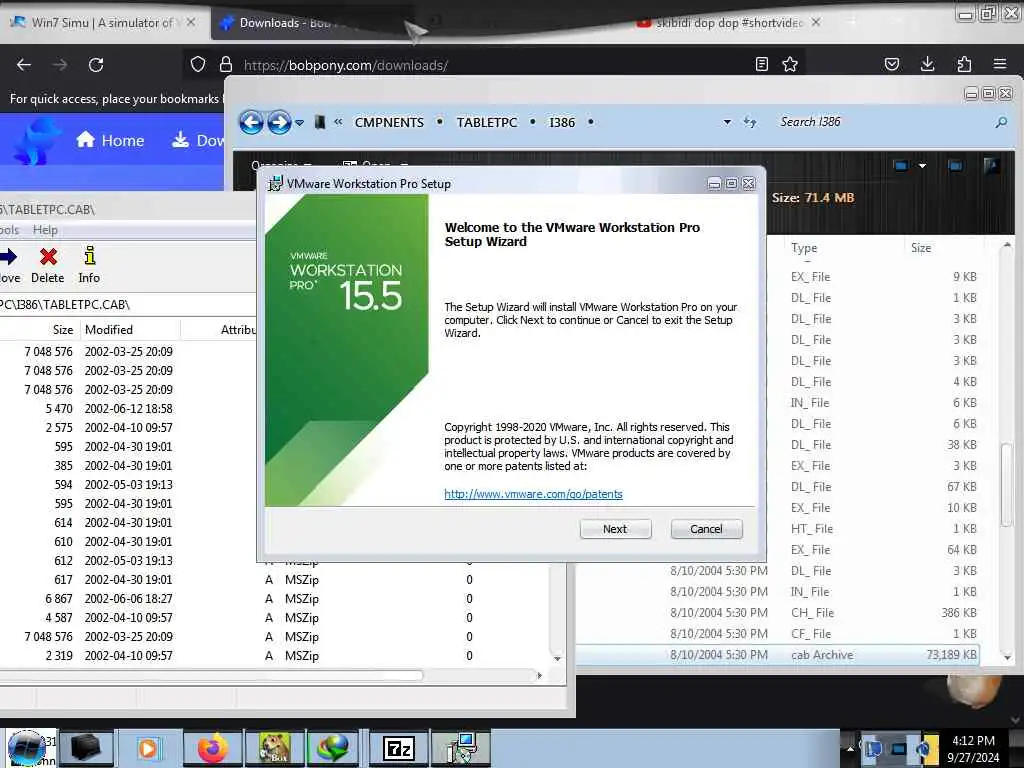Reload the bobpony.com page
Image resolution: width=1024 pixels, height=768 pixels.
pos(96,65)
